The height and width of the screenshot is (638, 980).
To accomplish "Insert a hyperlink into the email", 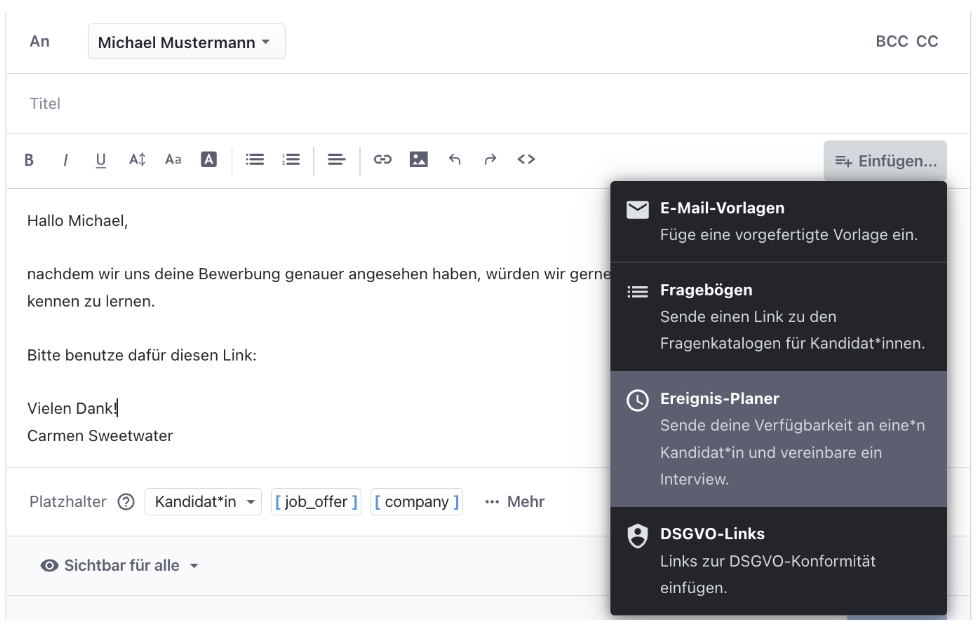I will (x=383, y=159).
